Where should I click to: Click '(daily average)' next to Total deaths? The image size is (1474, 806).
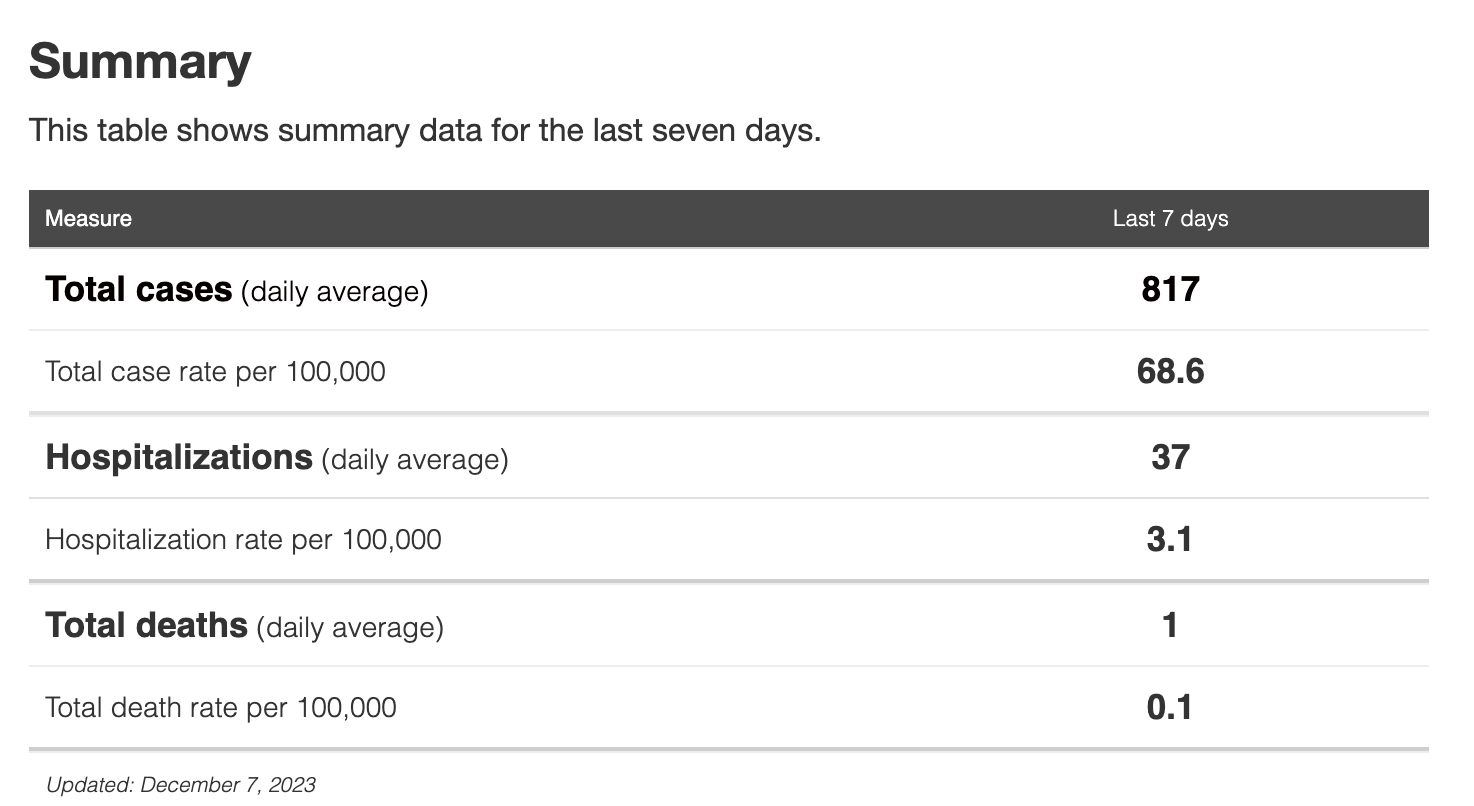coord(349,628)
